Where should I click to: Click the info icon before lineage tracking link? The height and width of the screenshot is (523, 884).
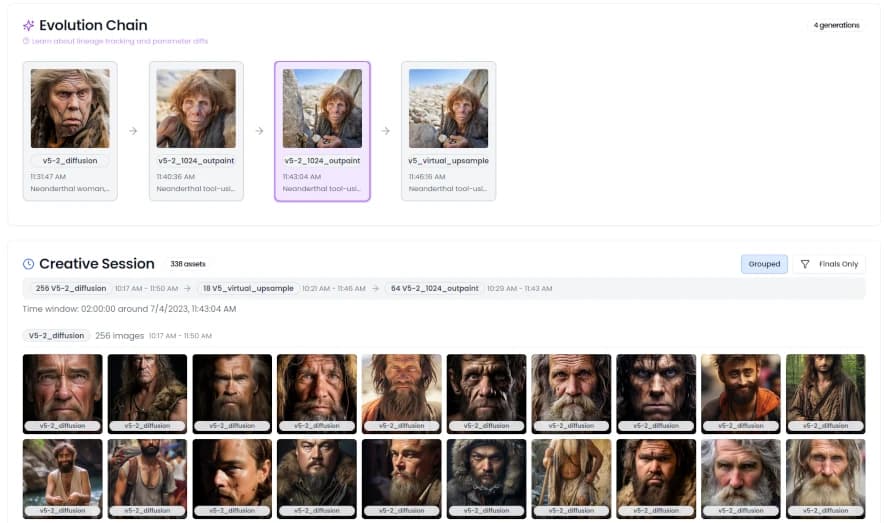26,41
